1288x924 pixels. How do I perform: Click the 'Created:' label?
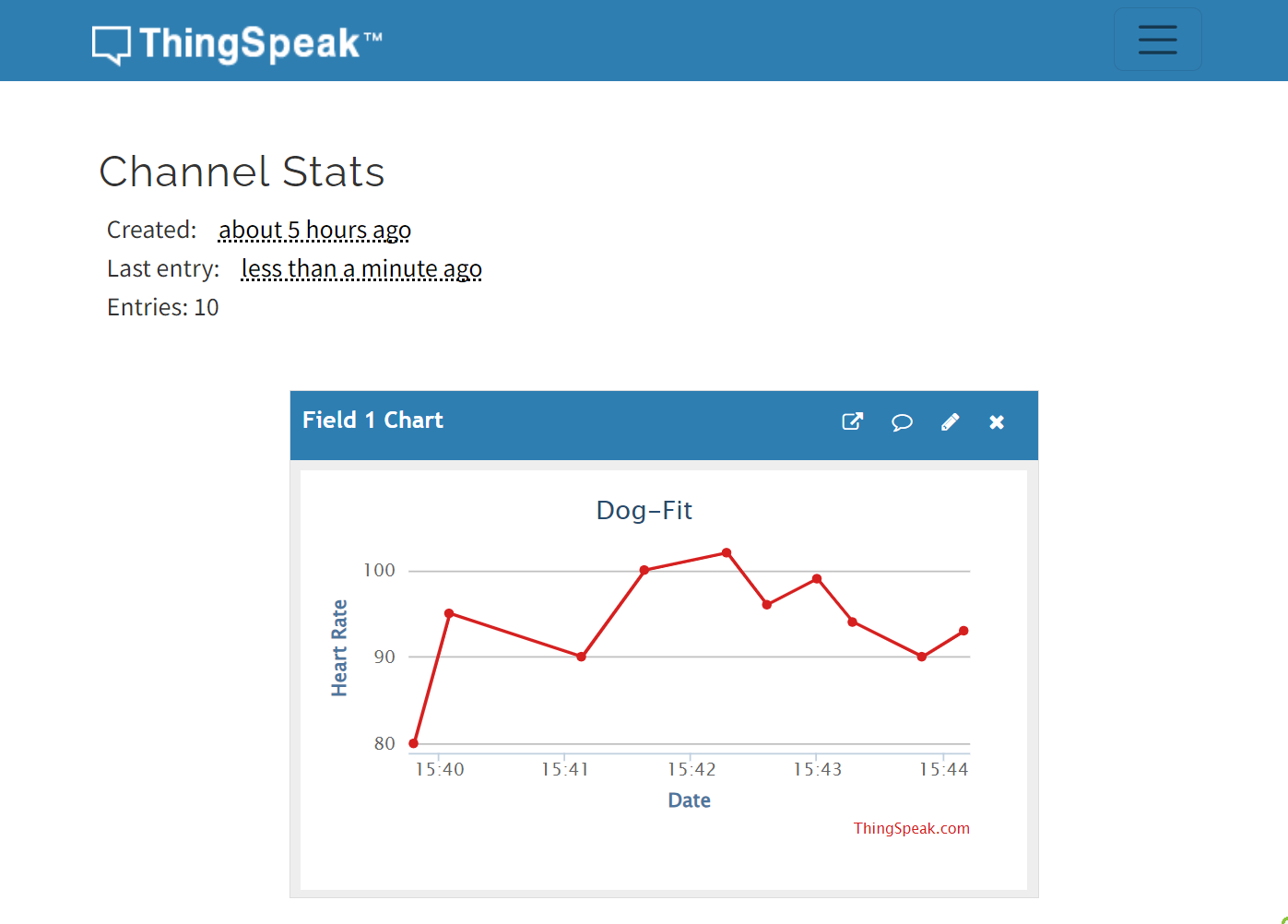pyautogui.click(x=152, y=230)
